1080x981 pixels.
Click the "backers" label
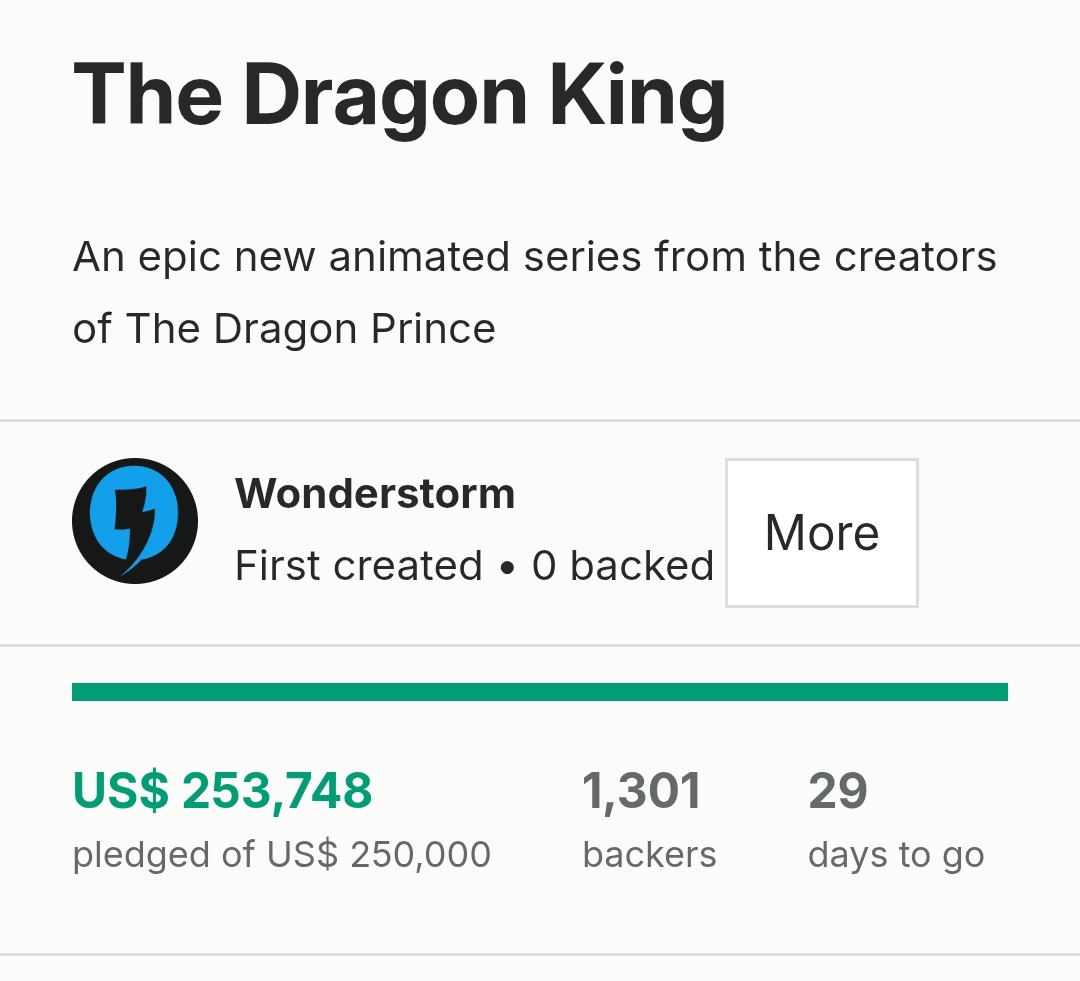click(649, 855)
